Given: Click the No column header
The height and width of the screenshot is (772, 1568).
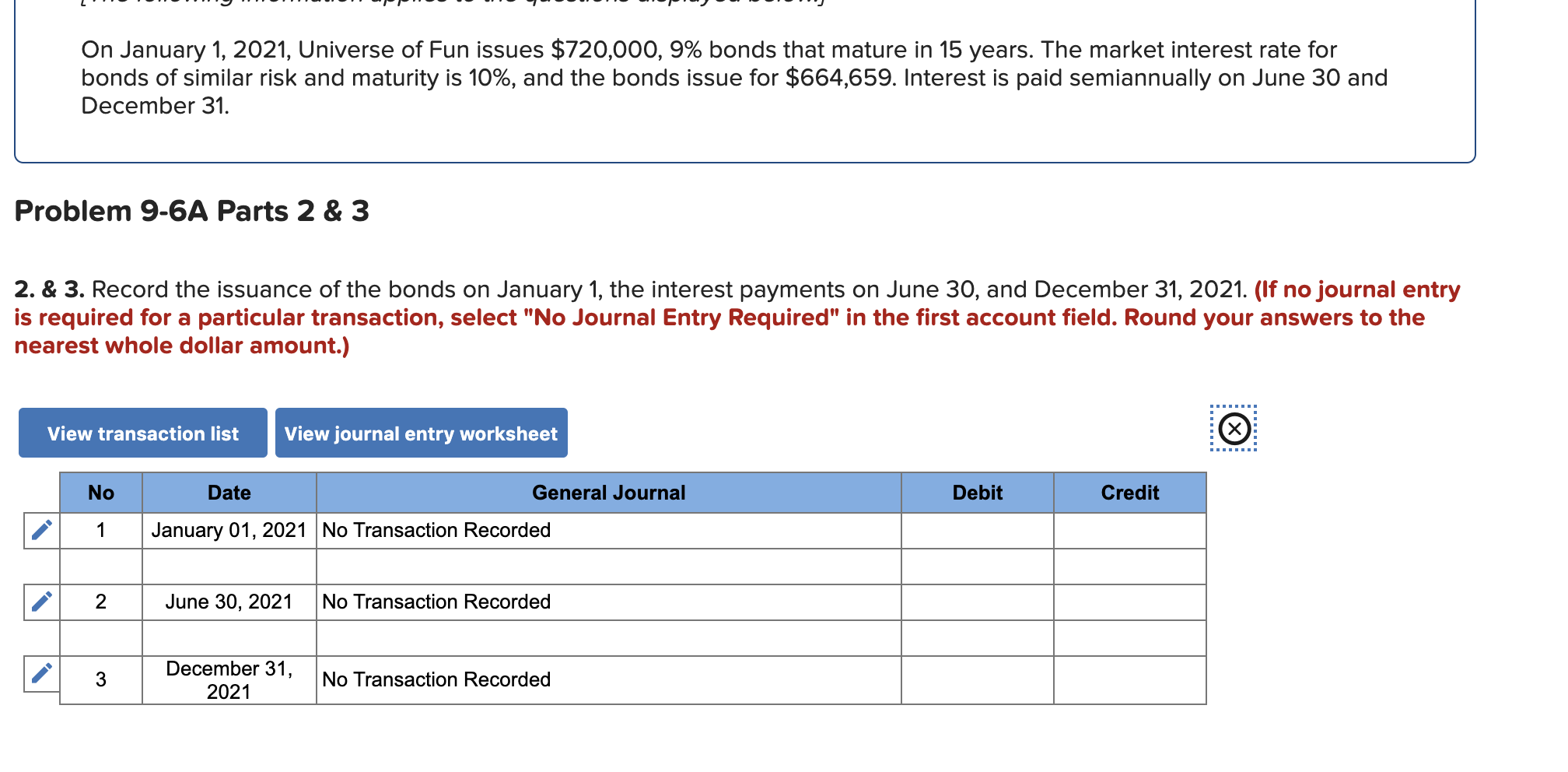Looking at the screenshot, I should click(100, 492).
